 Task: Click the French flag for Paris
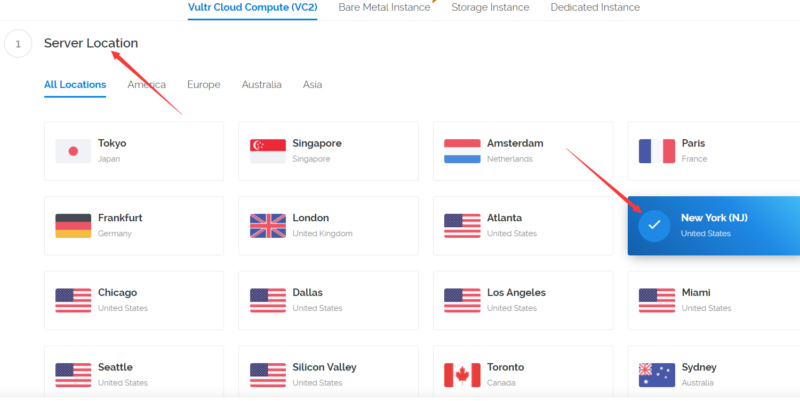point(656,151)
